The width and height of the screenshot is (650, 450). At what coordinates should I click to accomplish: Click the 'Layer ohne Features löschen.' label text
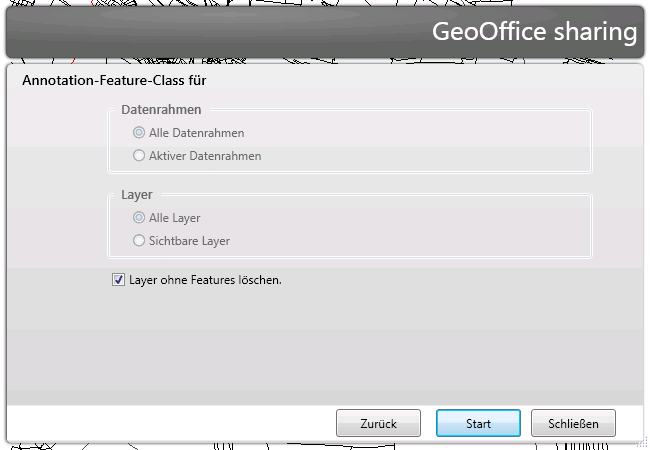click(205, 280)
